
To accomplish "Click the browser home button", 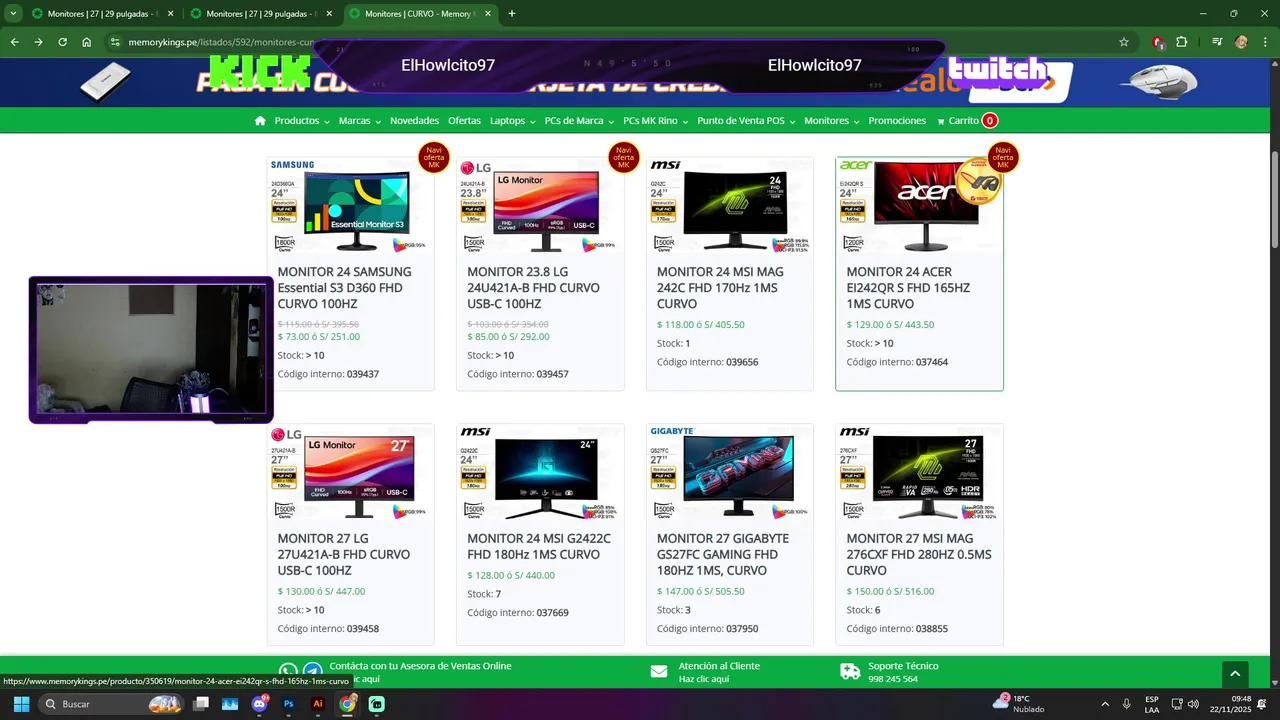I will tap(87, 42).
